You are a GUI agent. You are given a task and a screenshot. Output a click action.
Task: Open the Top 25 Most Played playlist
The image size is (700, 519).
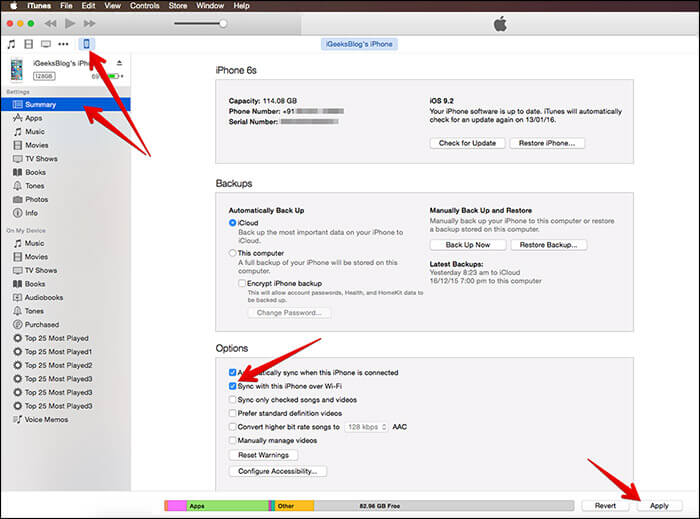click(x=66, y=338)
